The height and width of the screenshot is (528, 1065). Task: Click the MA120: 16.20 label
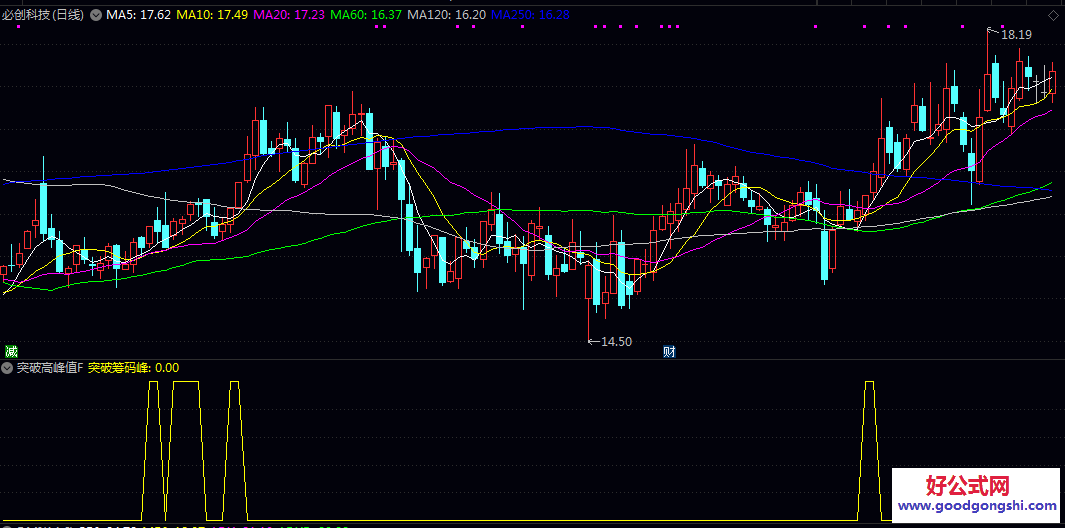(448, 15)
